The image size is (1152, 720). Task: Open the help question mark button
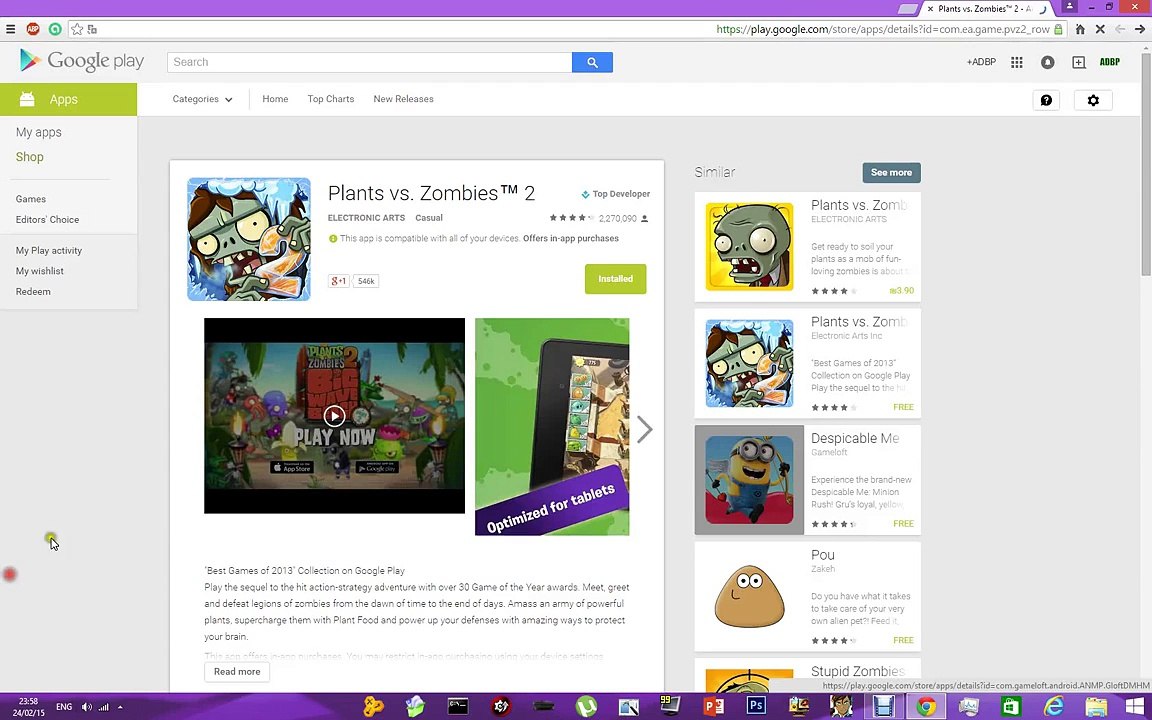(1046, 101)
